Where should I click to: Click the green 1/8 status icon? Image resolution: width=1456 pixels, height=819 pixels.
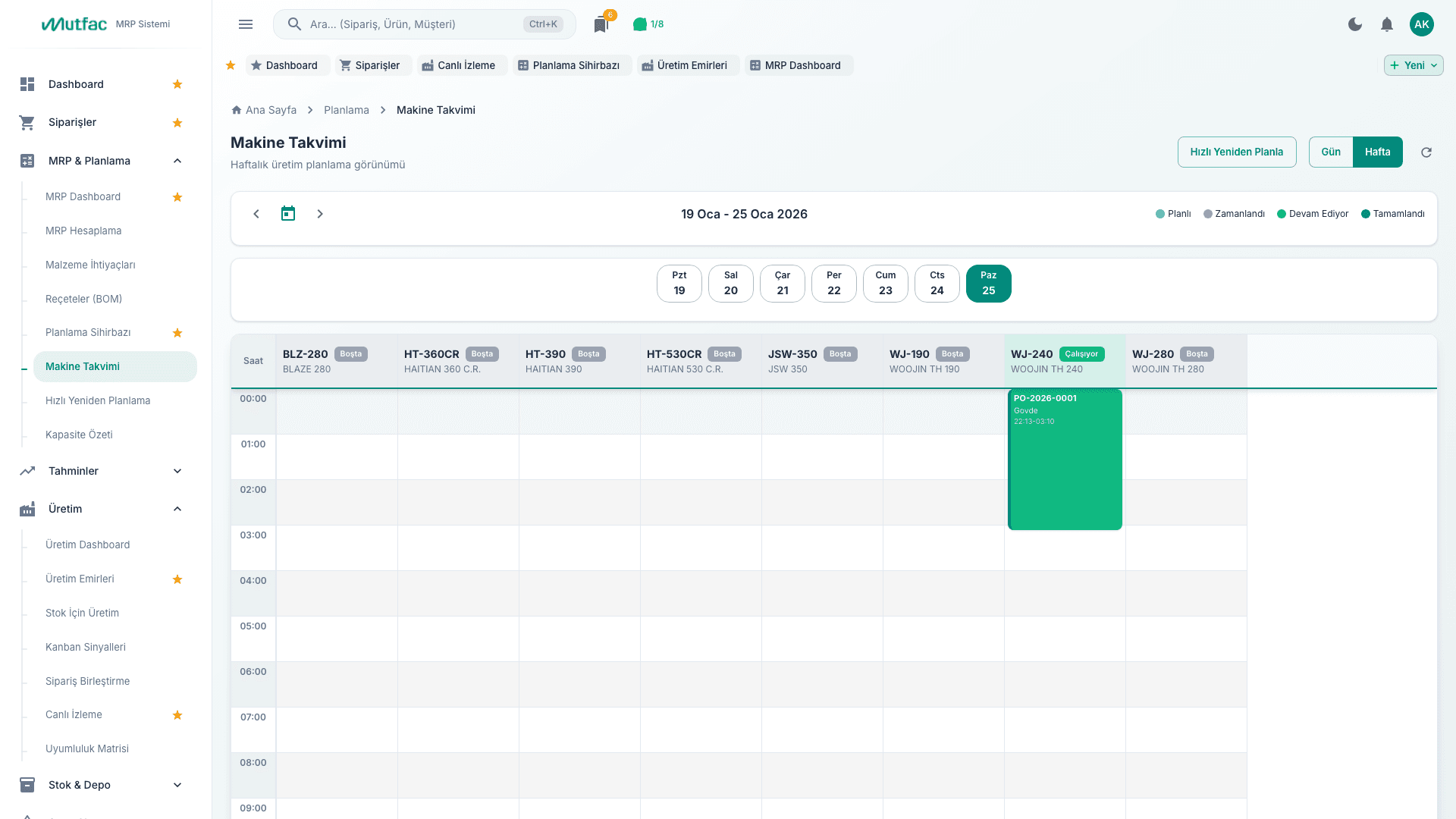pos(648,24)
